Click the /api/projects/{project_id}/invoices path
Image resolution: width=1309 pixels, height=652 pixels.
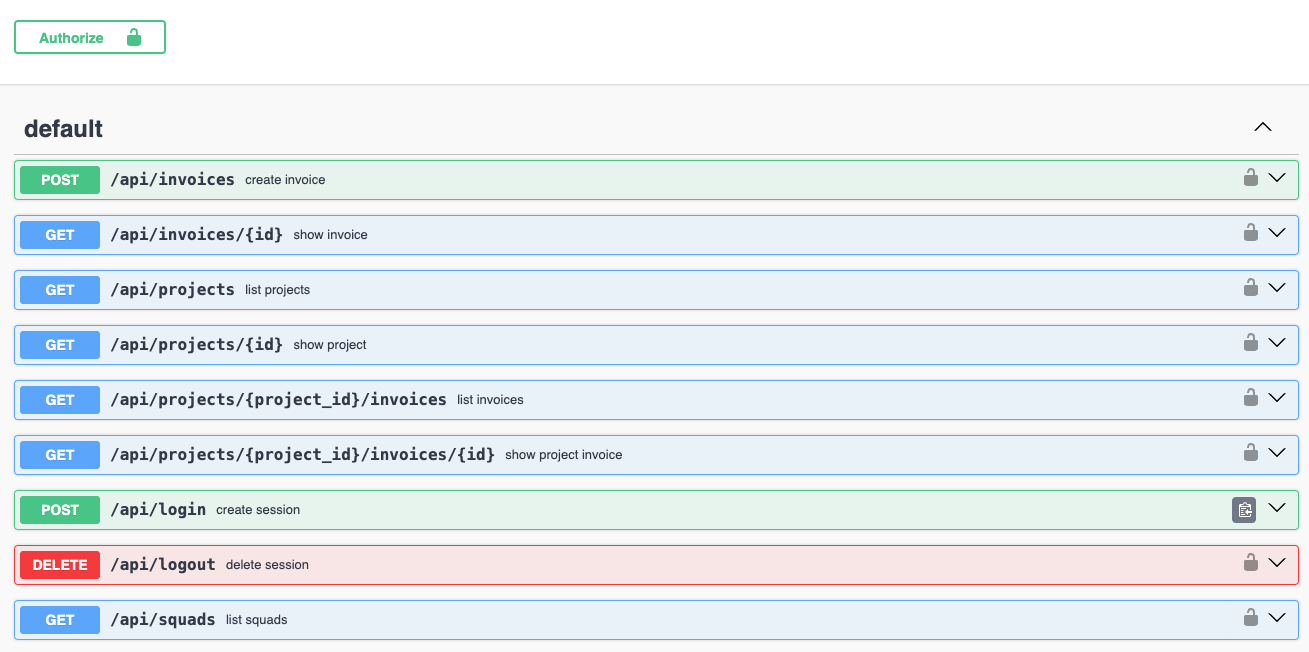pos(278,400)
